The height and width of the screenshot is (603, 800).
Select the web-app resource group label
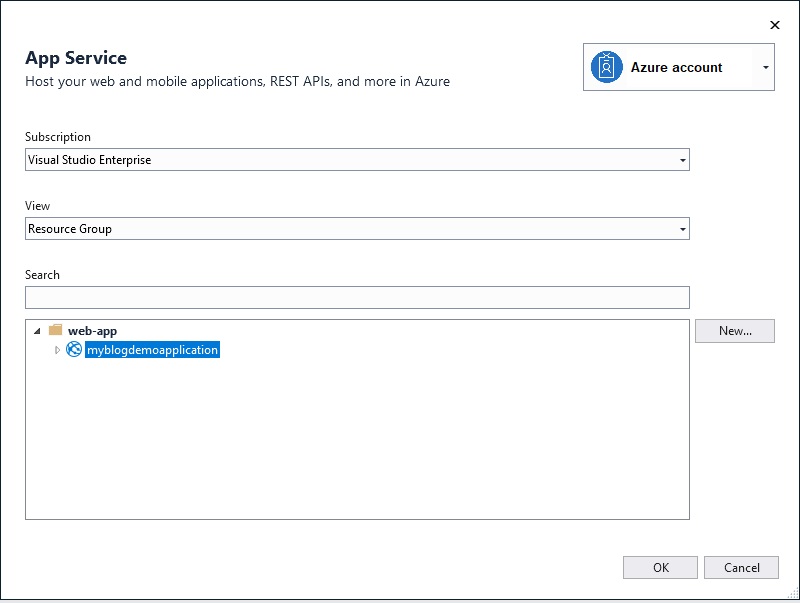click(92, 331)
